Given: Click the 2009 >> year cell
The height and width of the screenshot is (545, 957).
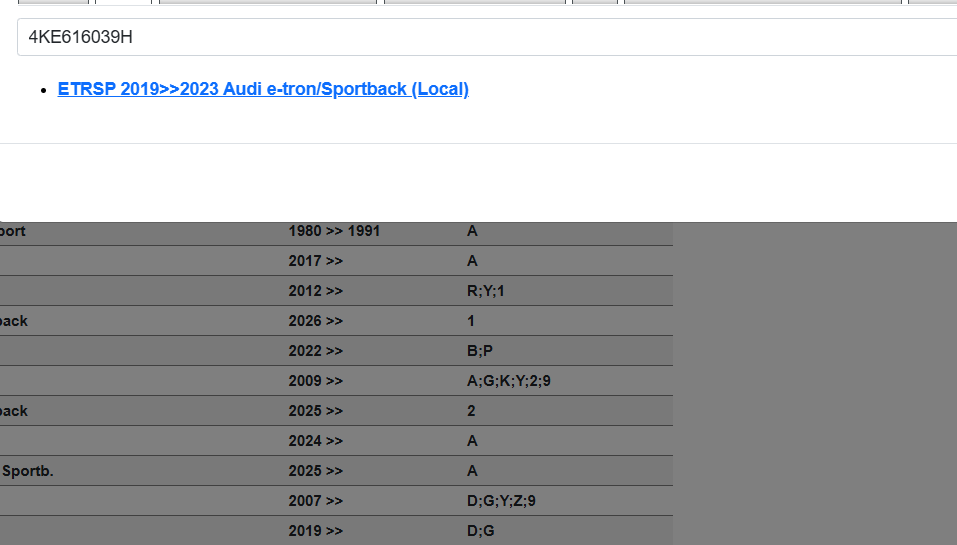Looking at the screenshot, I should (x=315, y=381).
